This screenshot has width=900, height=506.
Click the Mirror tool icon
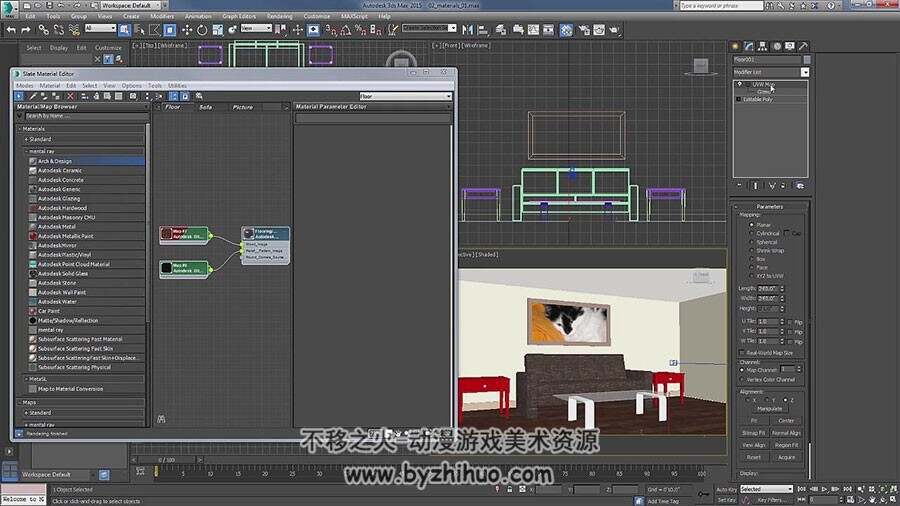click(468, 30)
